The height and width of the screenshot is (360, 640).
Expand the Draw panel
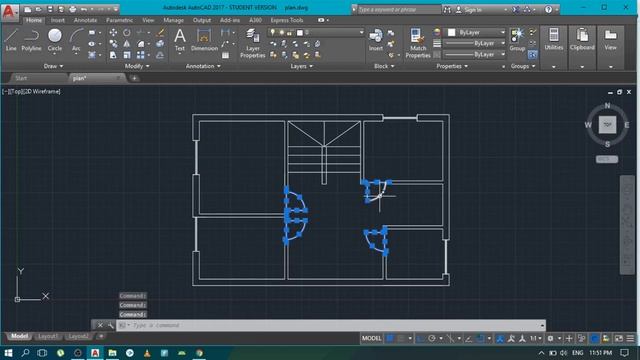tap(53, 66)
